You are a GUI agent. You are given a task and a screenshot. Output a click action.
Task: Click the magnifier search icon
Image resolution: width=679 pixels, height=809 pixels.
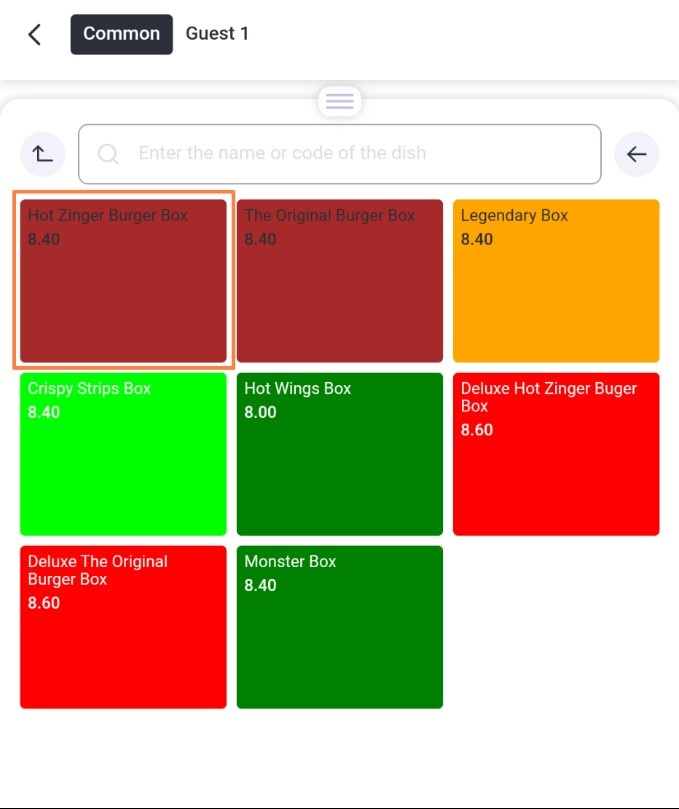(x=108, y=154)
